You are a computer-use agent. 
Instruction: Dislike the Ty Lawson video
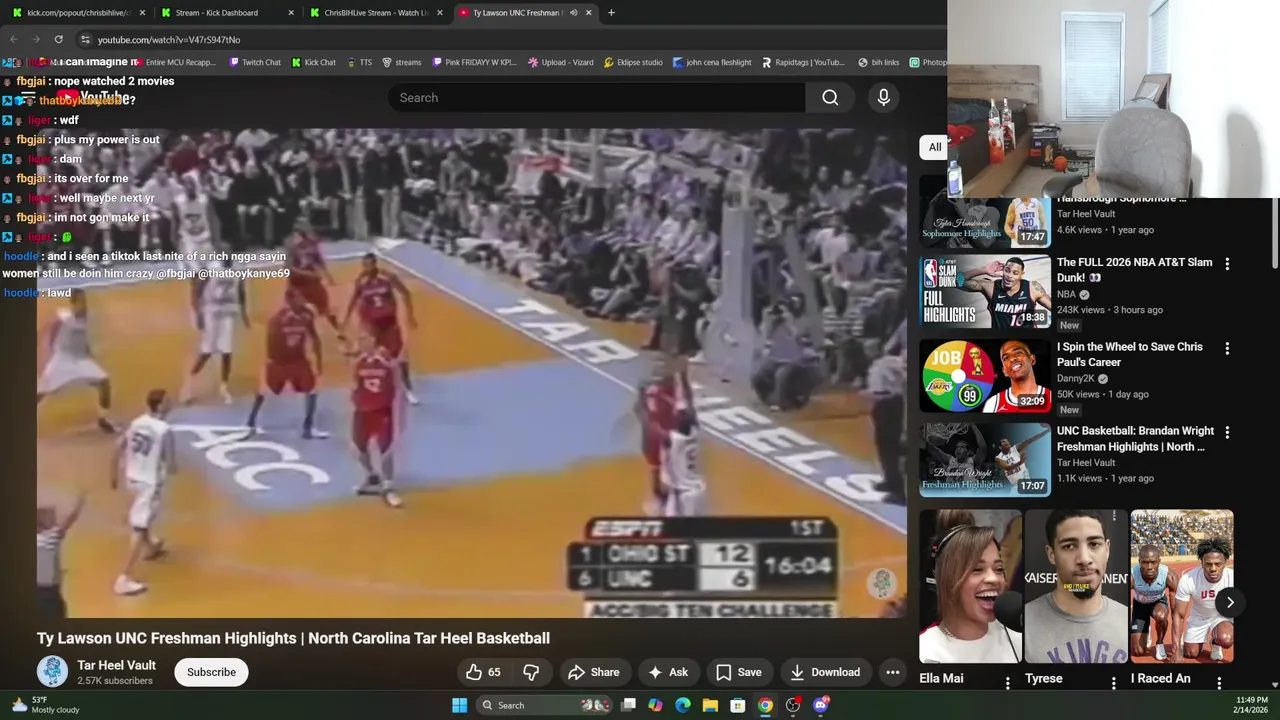pyautogui.click(x=531, y=672)
